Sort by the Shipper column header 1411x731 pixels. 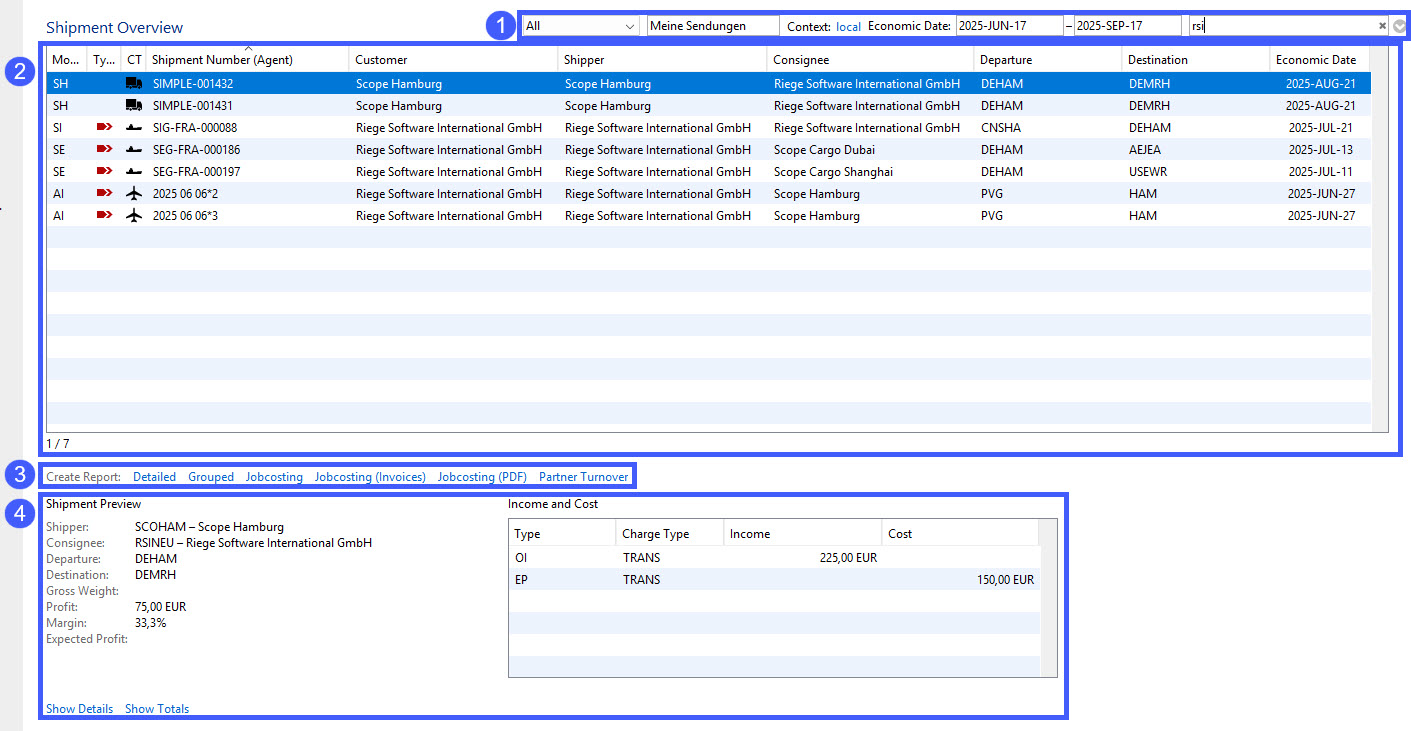tap(663, 60)
